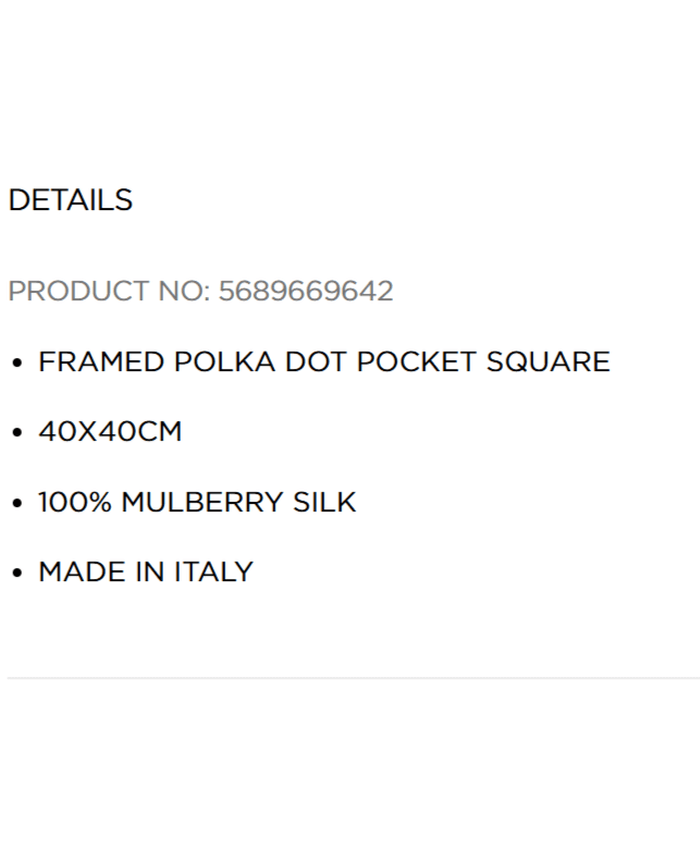The height and width of the screenshot is (850, 700).
Task: Click the 40X40CM size text
Action: [110, 431]
